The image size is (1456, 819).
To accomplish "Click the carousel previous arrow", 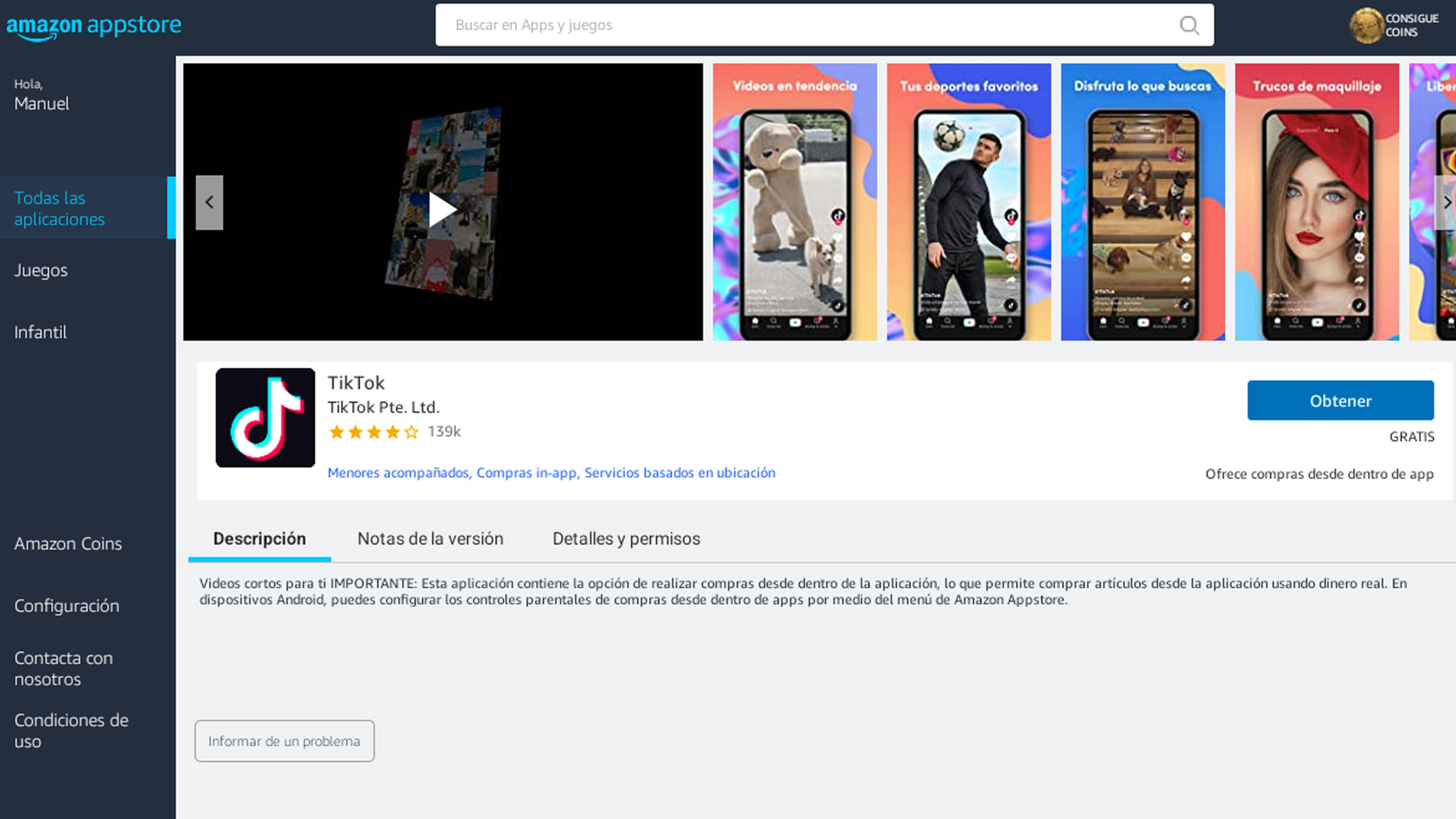I will coord(209,202).
